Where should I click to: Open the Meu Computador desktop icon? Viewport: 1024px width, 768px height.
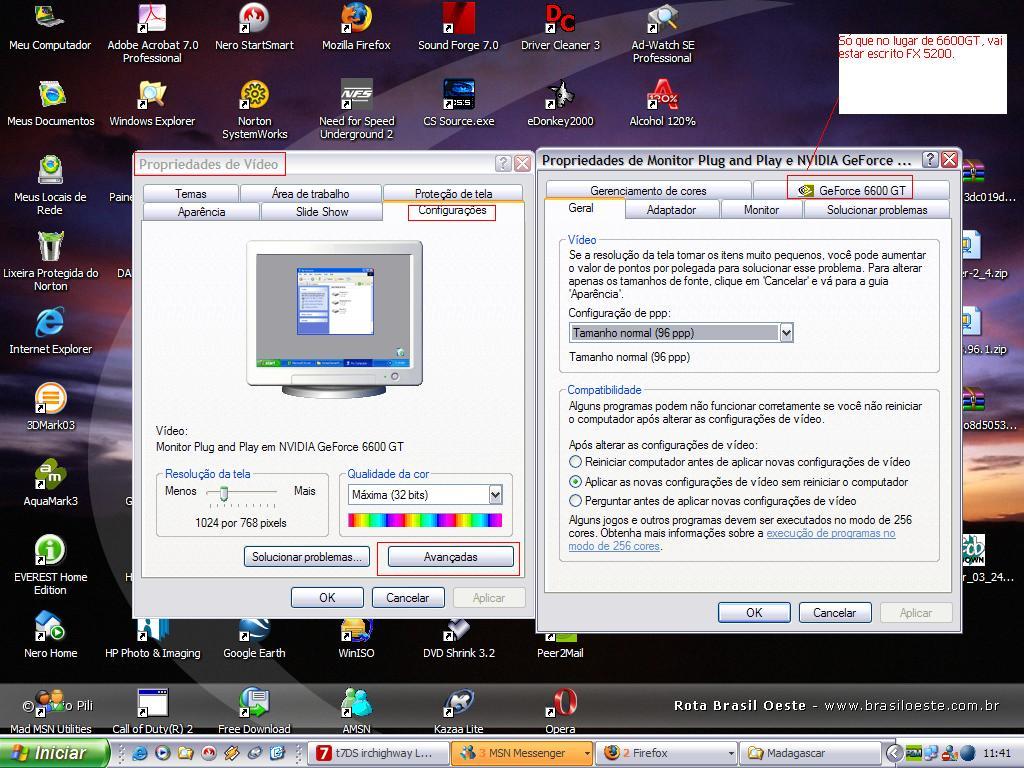pyautogui.click(x=50, y=27)
